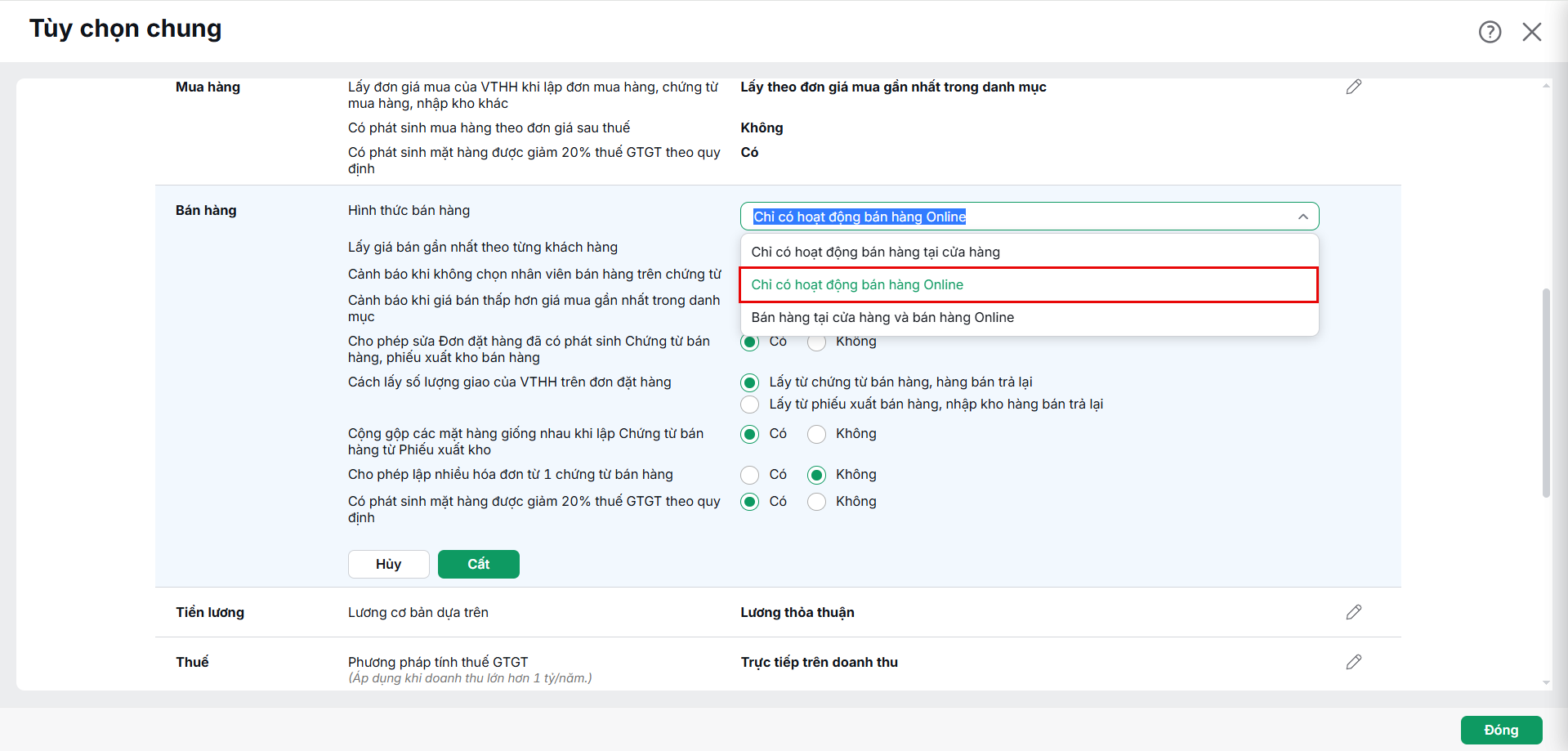1568x751 pixels.
Task: Click the green Cất save button
Action: pos(479,564)
